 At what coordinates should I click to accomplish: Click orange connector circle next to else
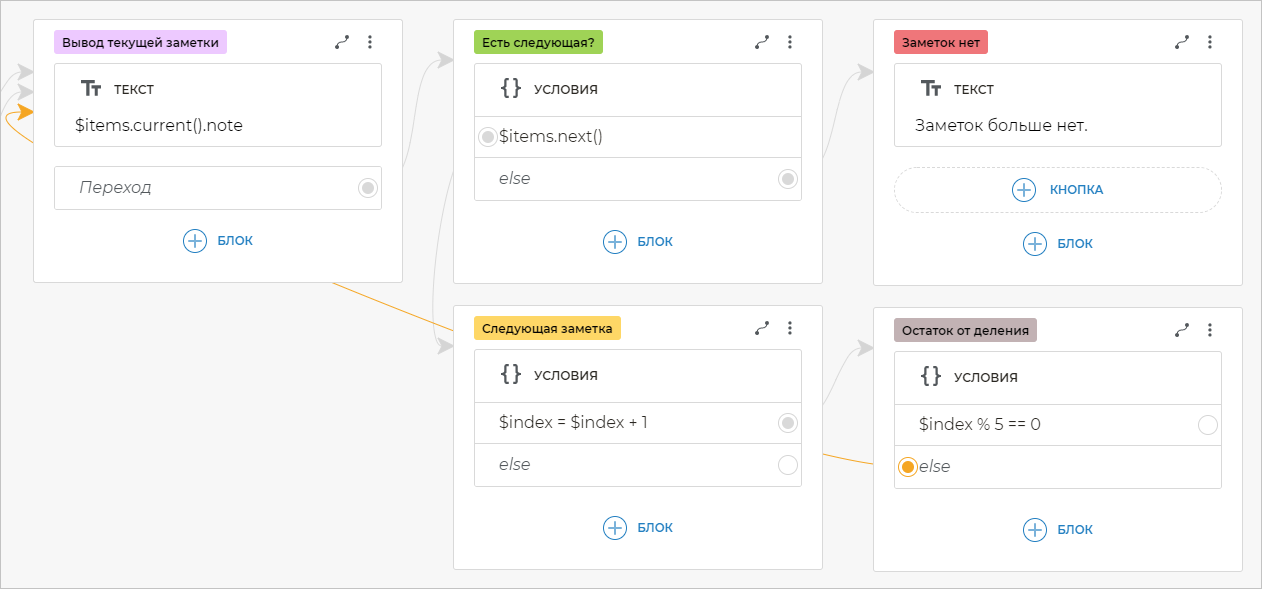[x=907, y=467]
